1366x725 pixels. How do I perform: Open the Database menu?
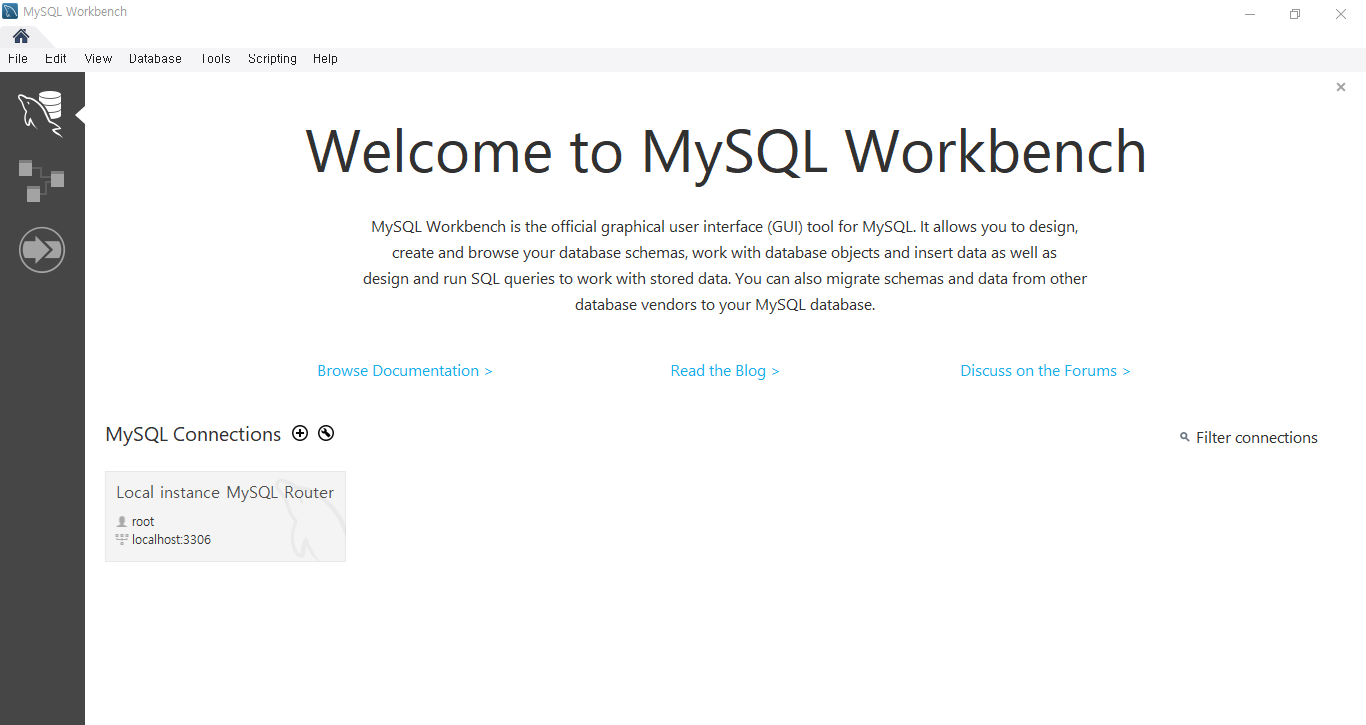click(x=155, y=59)
